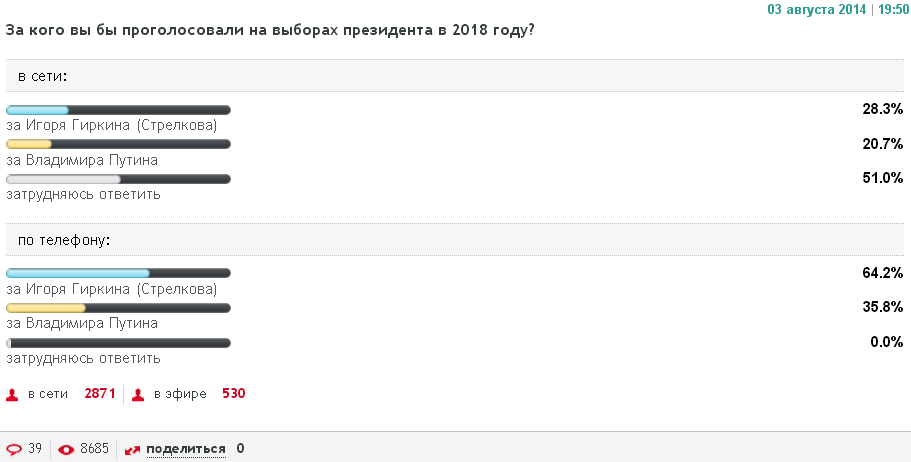
Task: Click the red person icon beside 'в эфире'
Action: tap(139, 394)
